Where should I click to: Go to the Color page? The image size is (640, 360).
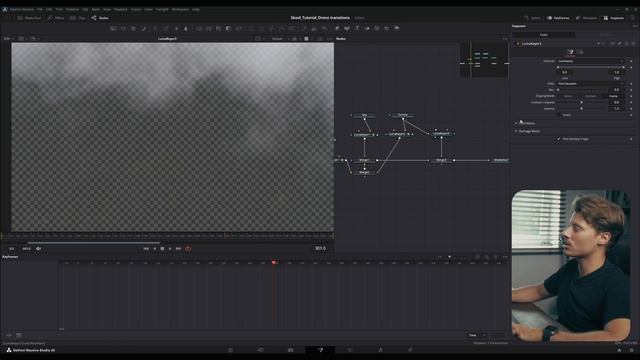(x=350, y=350)
